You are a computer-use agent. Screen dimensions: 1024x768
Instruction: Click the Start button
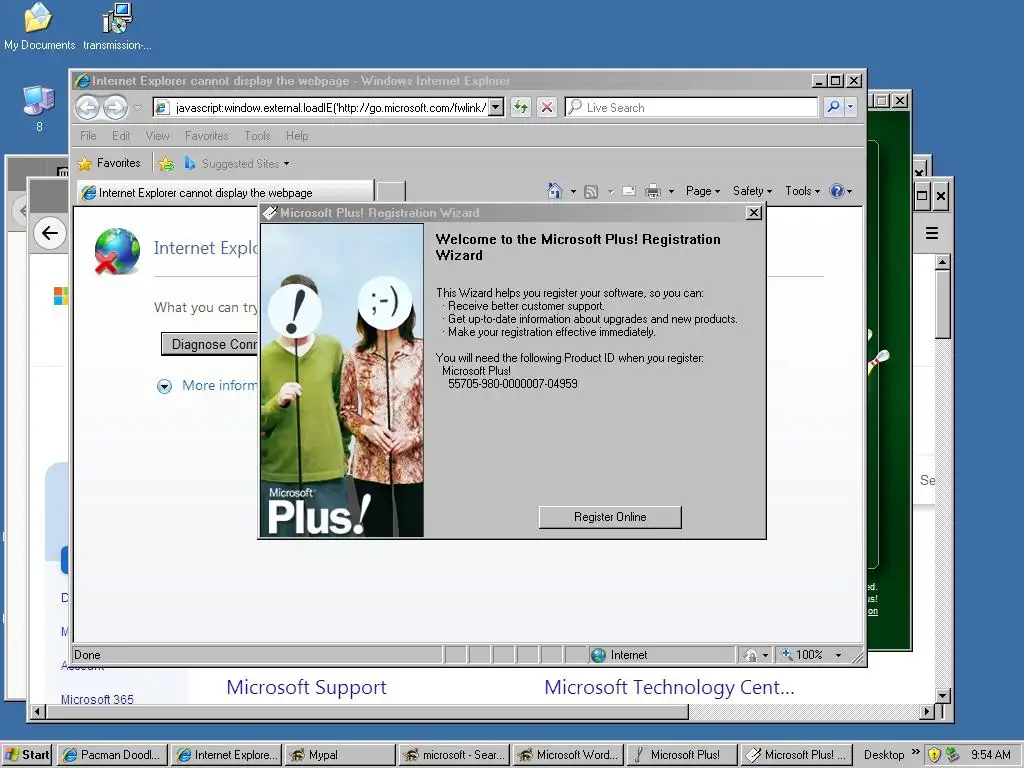[x=27, y=755]
